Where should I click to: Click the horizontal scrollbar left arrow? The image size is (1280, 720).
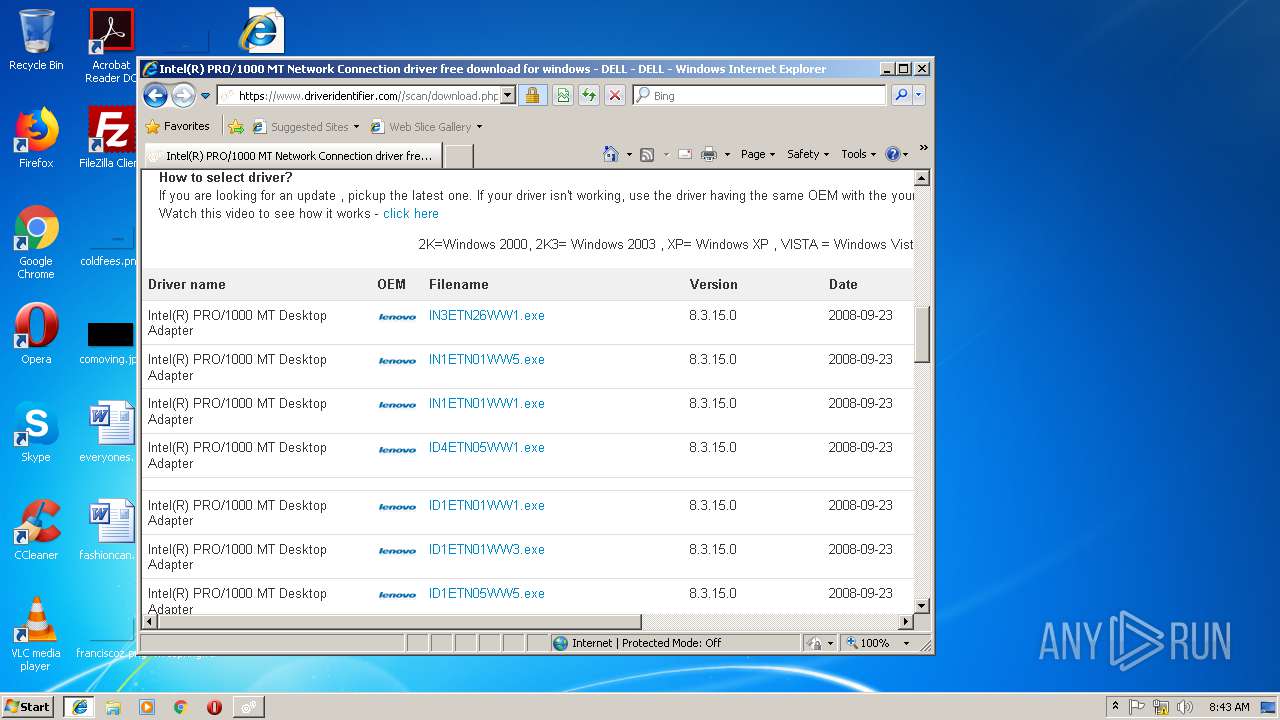(x=150, y=621)
